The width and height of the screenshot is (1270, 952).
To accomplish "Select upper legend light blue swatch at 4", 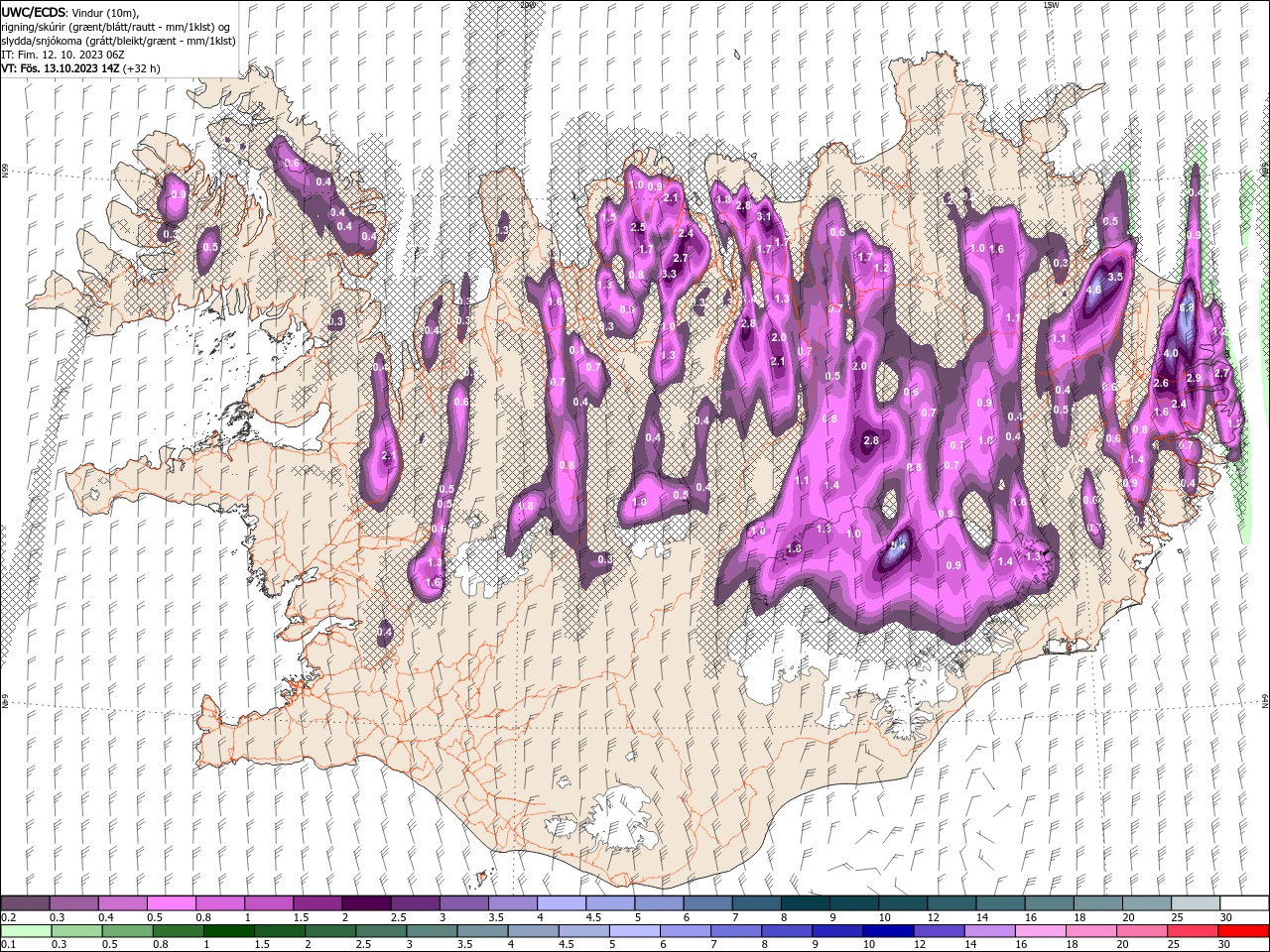I will tap(560, 903).
